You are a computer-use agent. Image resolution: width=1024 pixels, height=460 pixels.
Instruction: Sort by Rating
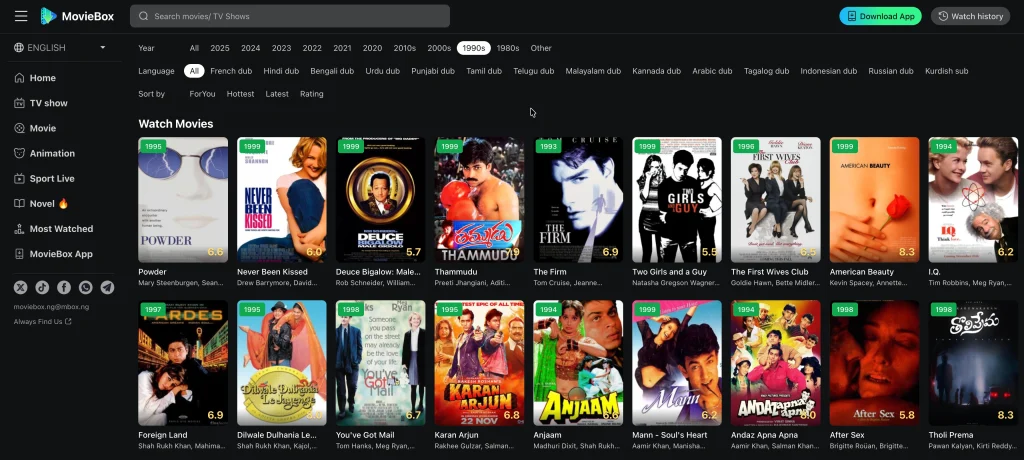click(x=312, y=94)
